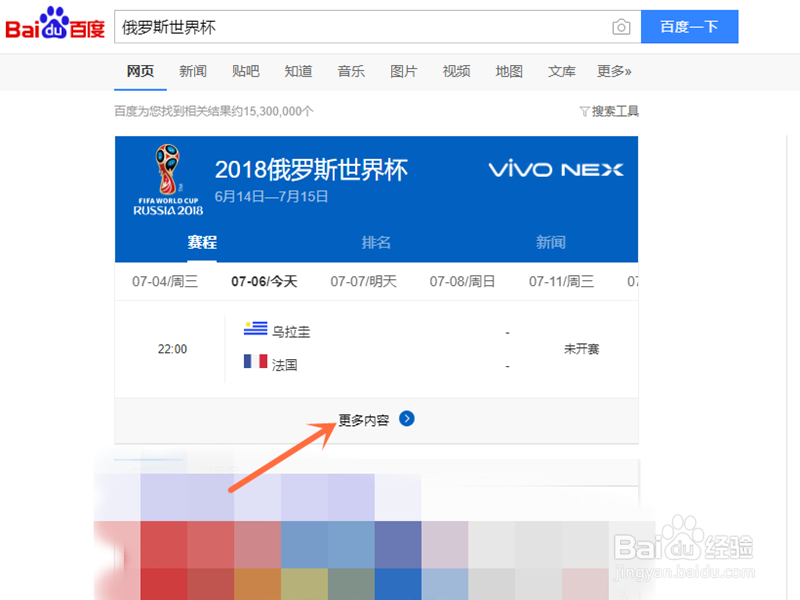Click the VIVO NEX logo
This screenshot has height=600, width=800.
pos(556,170)
